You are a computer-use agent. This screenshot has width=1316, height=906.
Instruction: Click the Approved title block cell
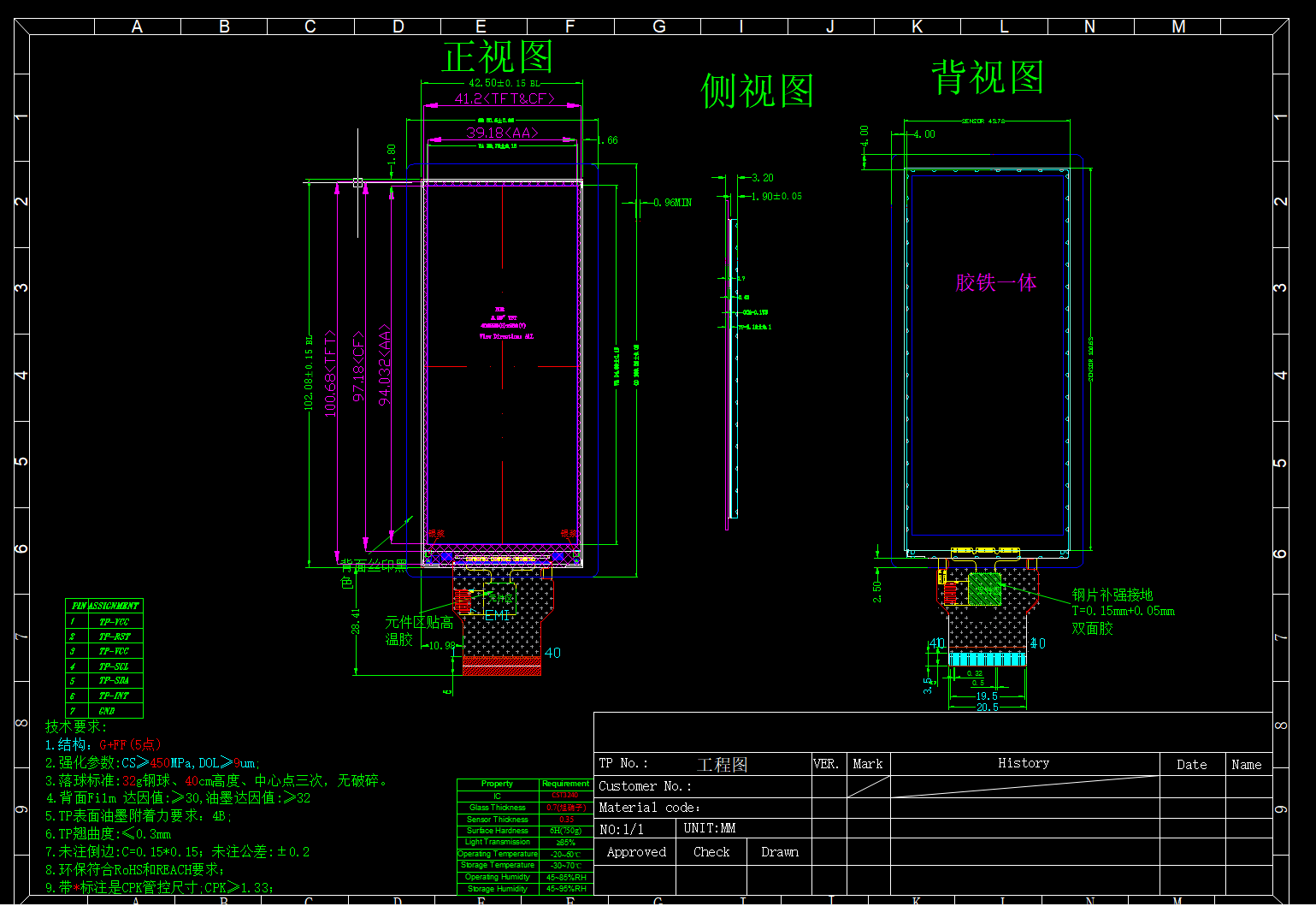tap(635, 852)
